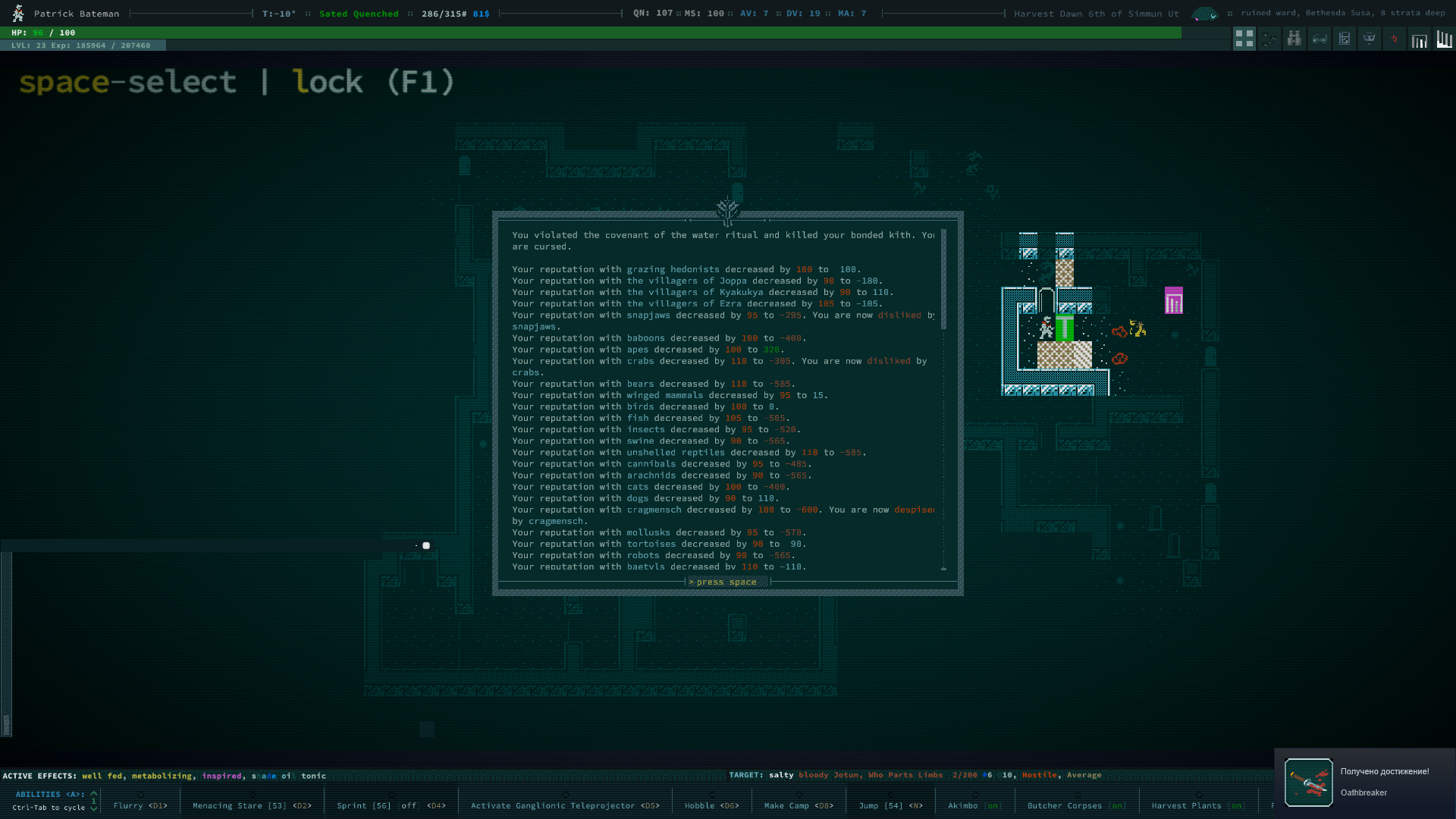This screenshot has height=819, width=1456.
Task: Select Menacing Stare ability in bar
Action: pyautogui.click(x=252, y=805)
